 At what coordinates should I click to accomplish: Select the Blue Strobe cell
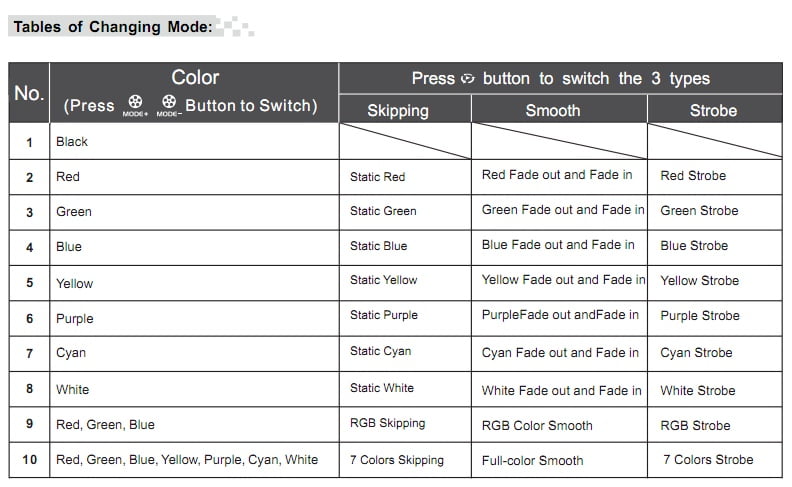[x=694, y=246]
